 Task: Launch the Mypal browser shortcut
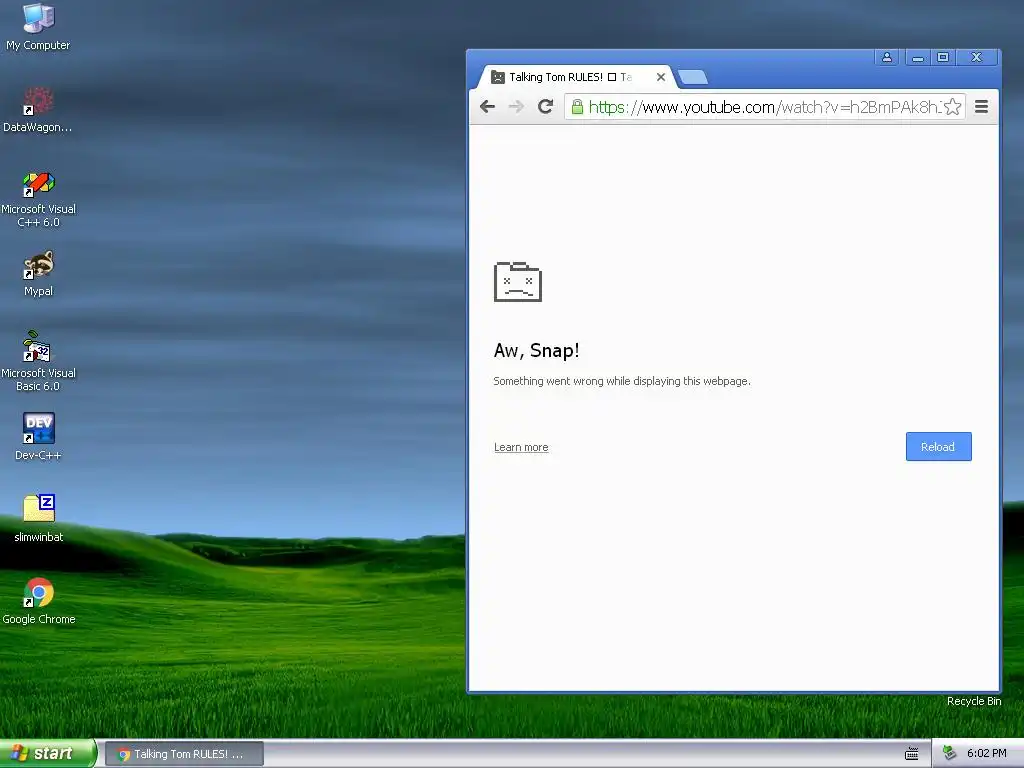(x=38, y=273)
